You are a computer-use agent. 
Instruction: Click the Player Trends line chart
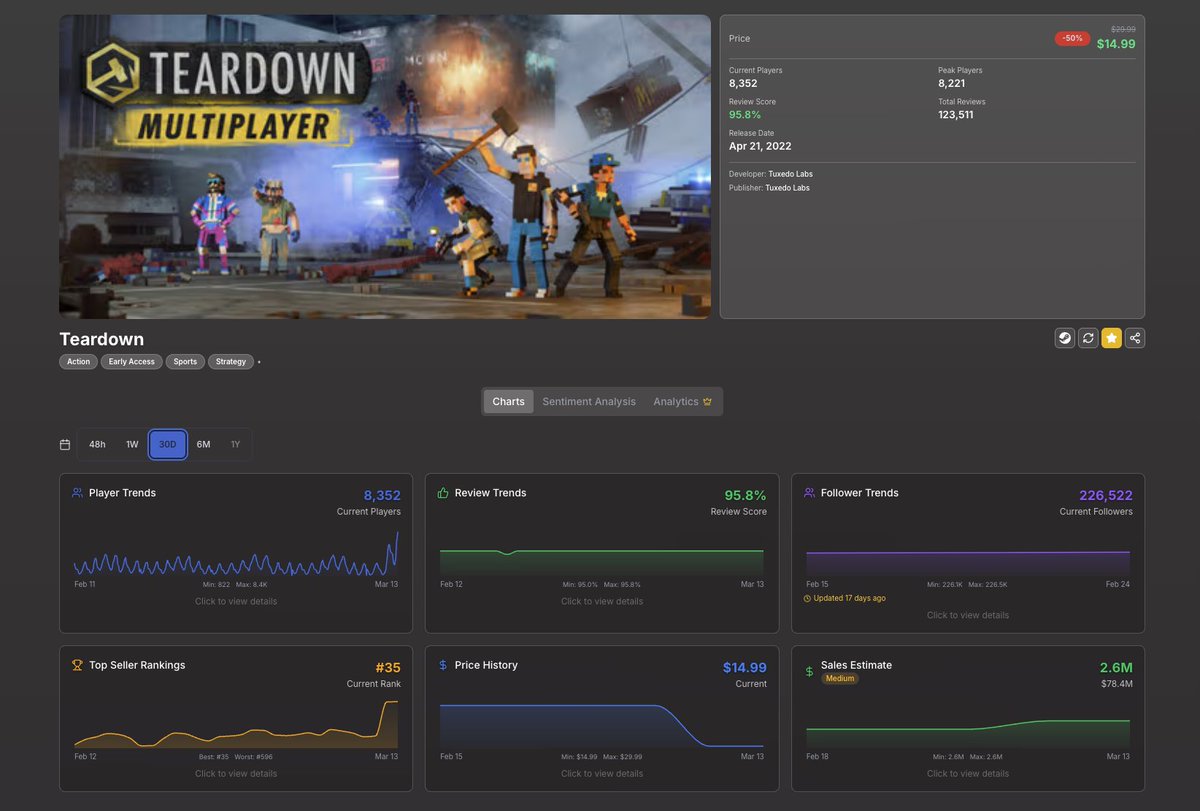point(236,553)
